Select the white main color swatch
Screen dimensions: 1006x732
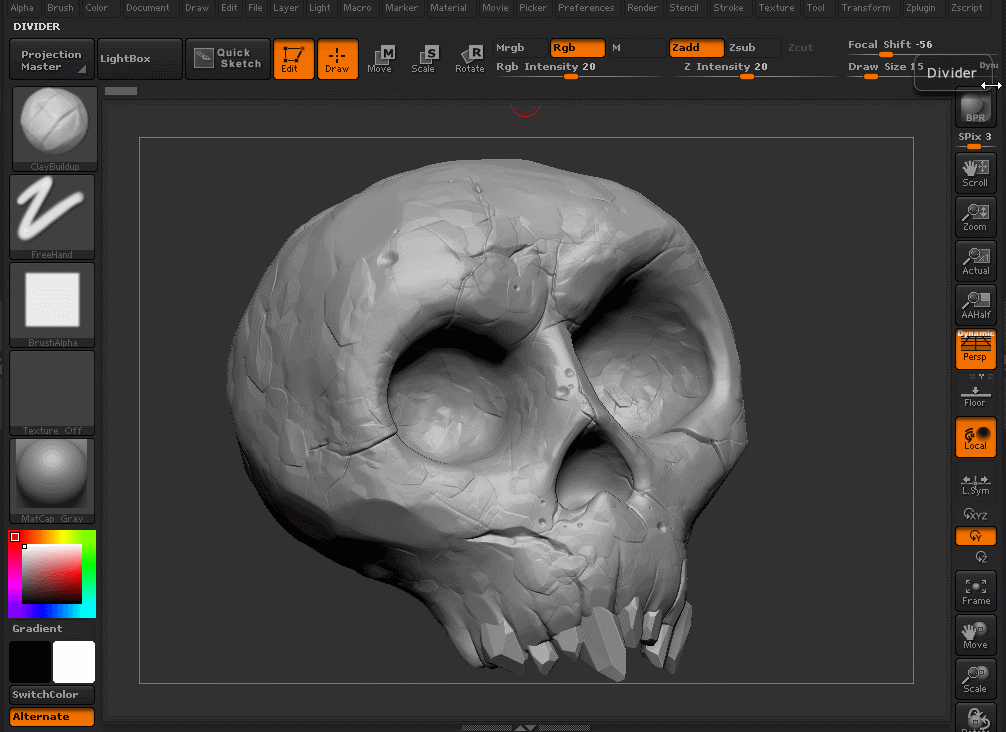(74, 661)
